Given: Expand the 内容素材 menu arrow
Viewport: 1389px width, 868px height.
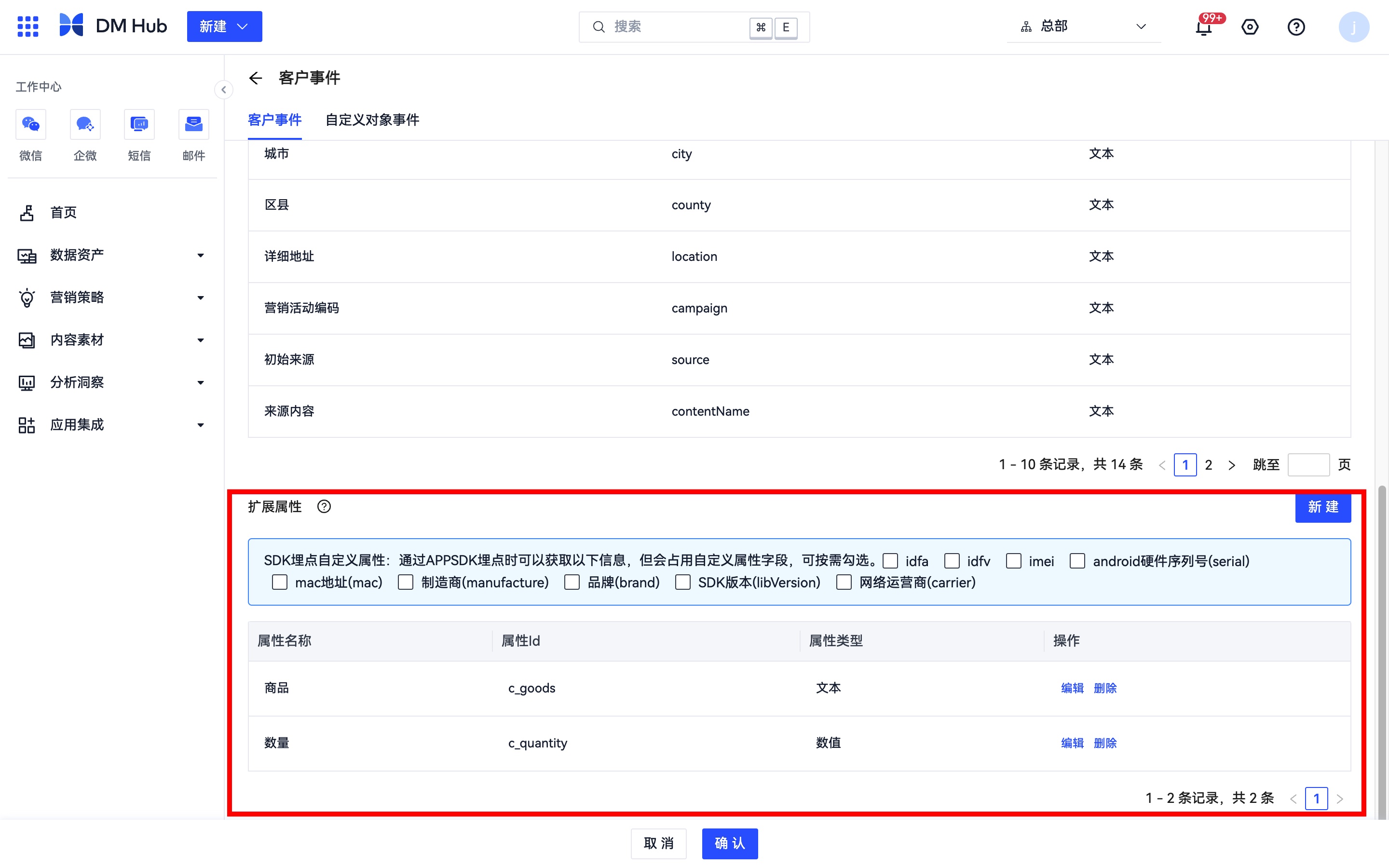Looking at the screenshot, I should point(200,340).
